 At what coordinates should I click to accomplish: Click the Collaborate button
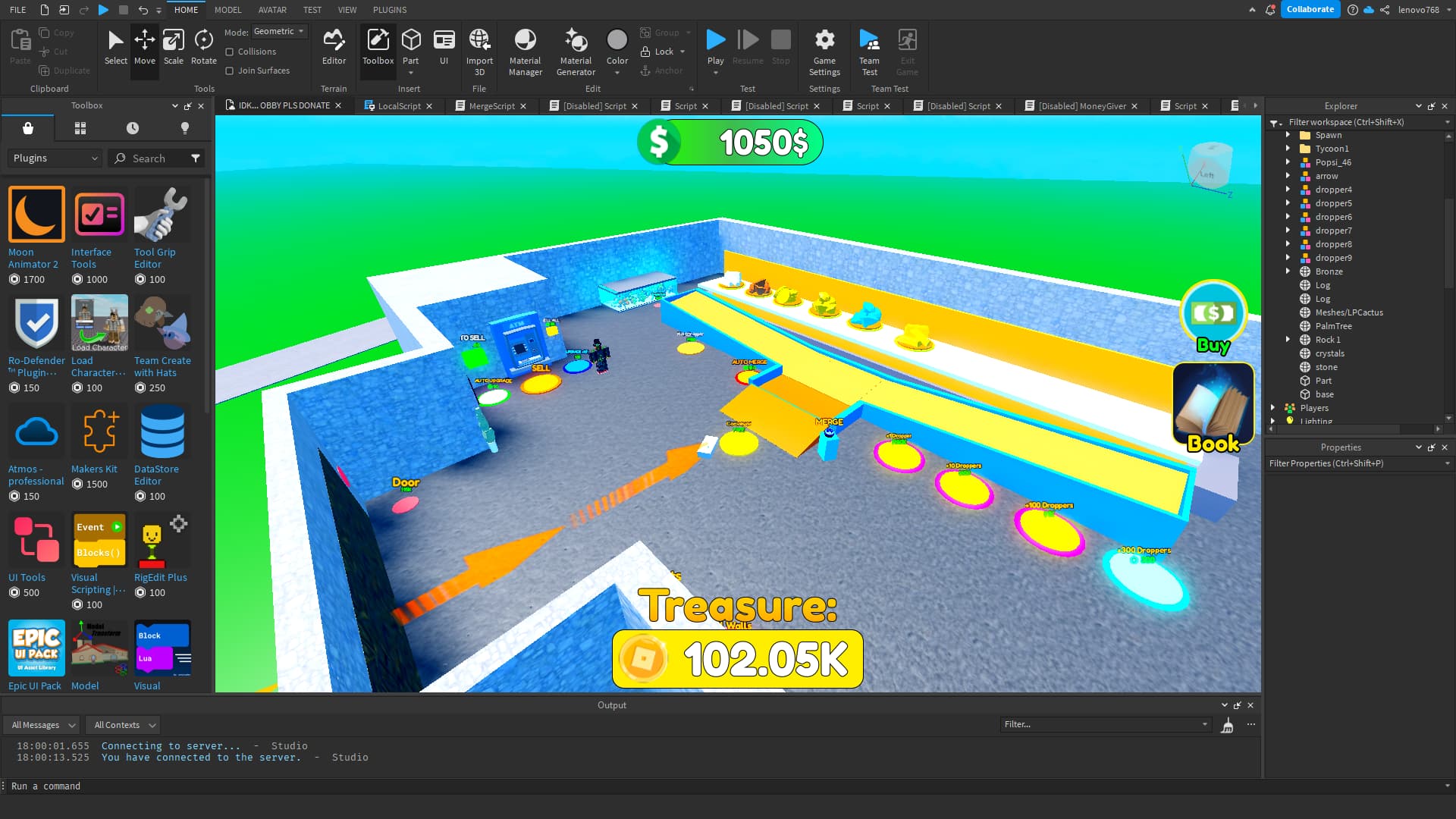point(1310,10)
